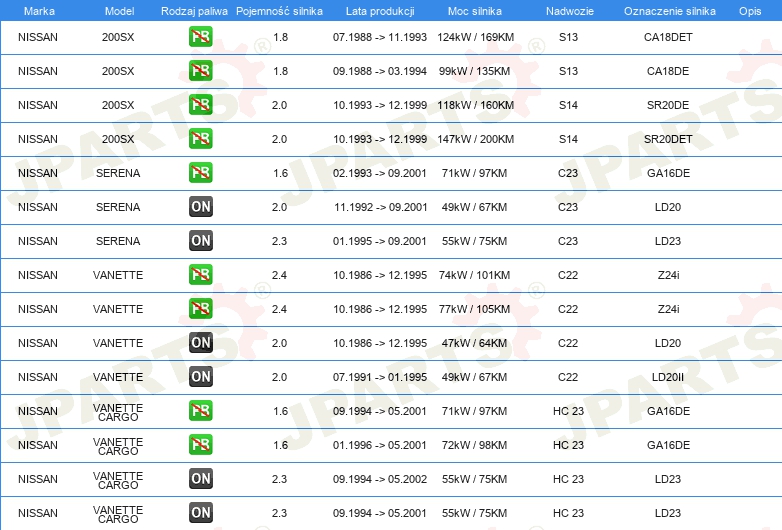Click the Model column header
Image resolution: width=782 pixels, height=530 pixels.
point(119,11)
